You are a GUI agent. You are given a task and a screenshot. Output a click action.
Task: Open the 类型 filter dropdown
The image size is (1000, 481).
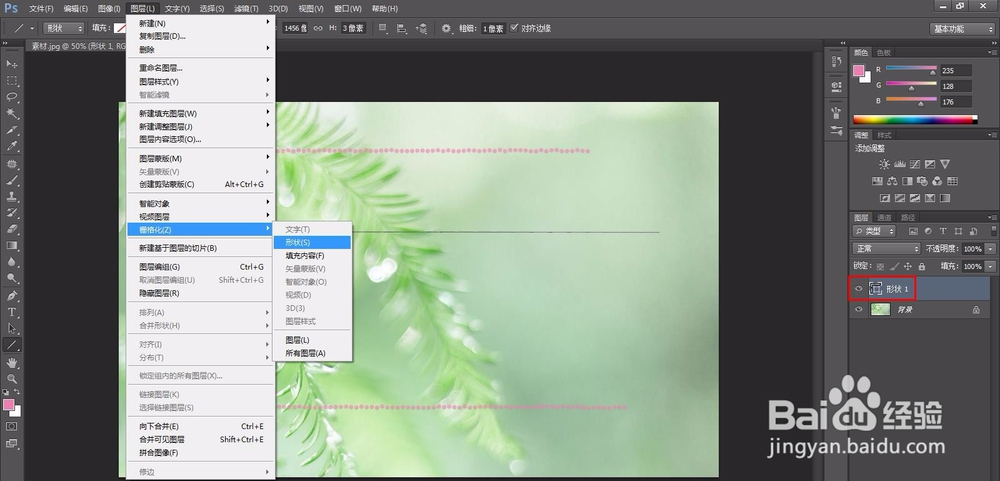coord(874,232)
